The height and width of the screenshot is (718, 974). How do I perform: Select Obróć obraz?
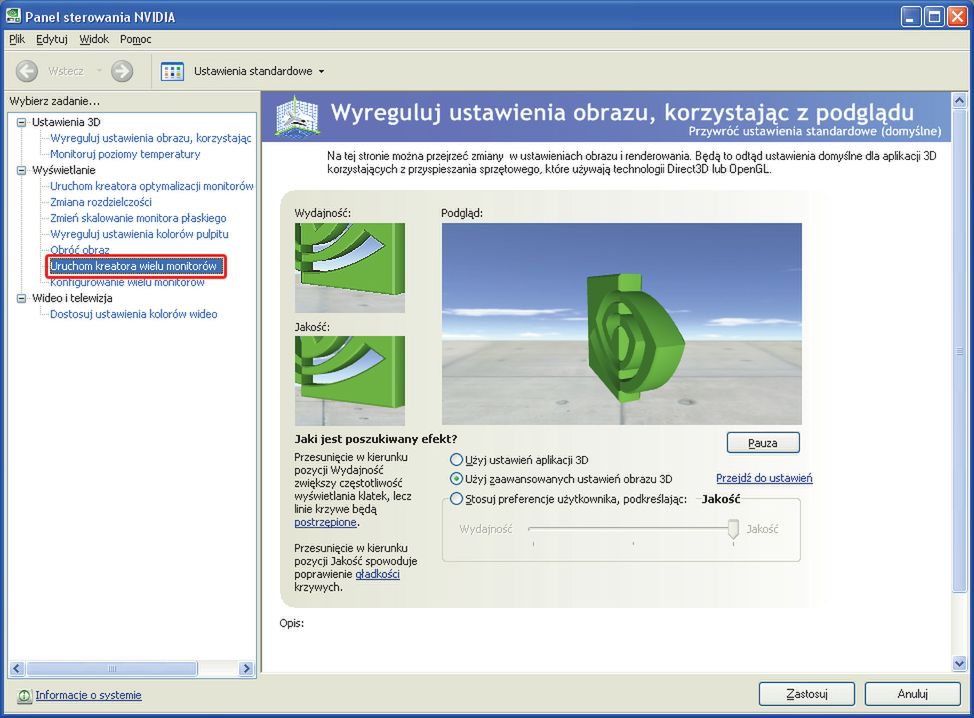(x=80, y=250)
